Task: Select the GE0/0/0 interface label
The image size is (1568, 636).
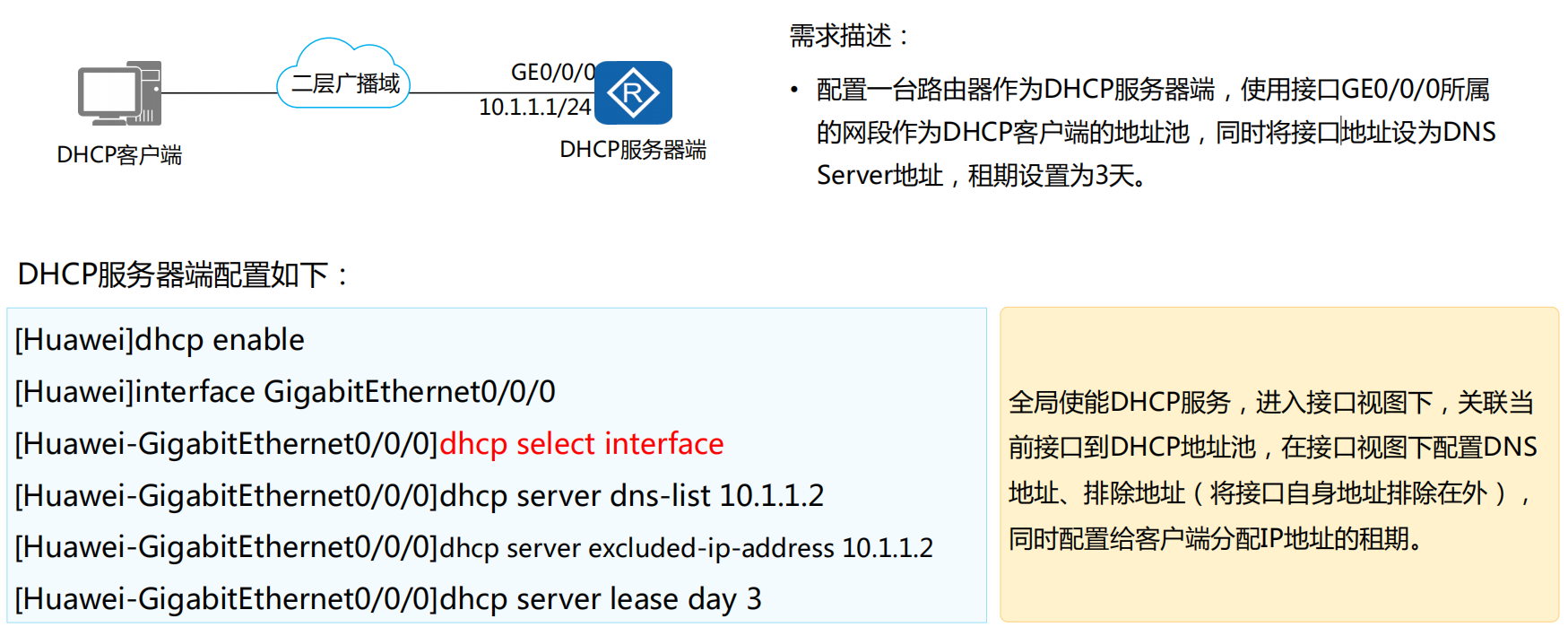Action: 552,72
